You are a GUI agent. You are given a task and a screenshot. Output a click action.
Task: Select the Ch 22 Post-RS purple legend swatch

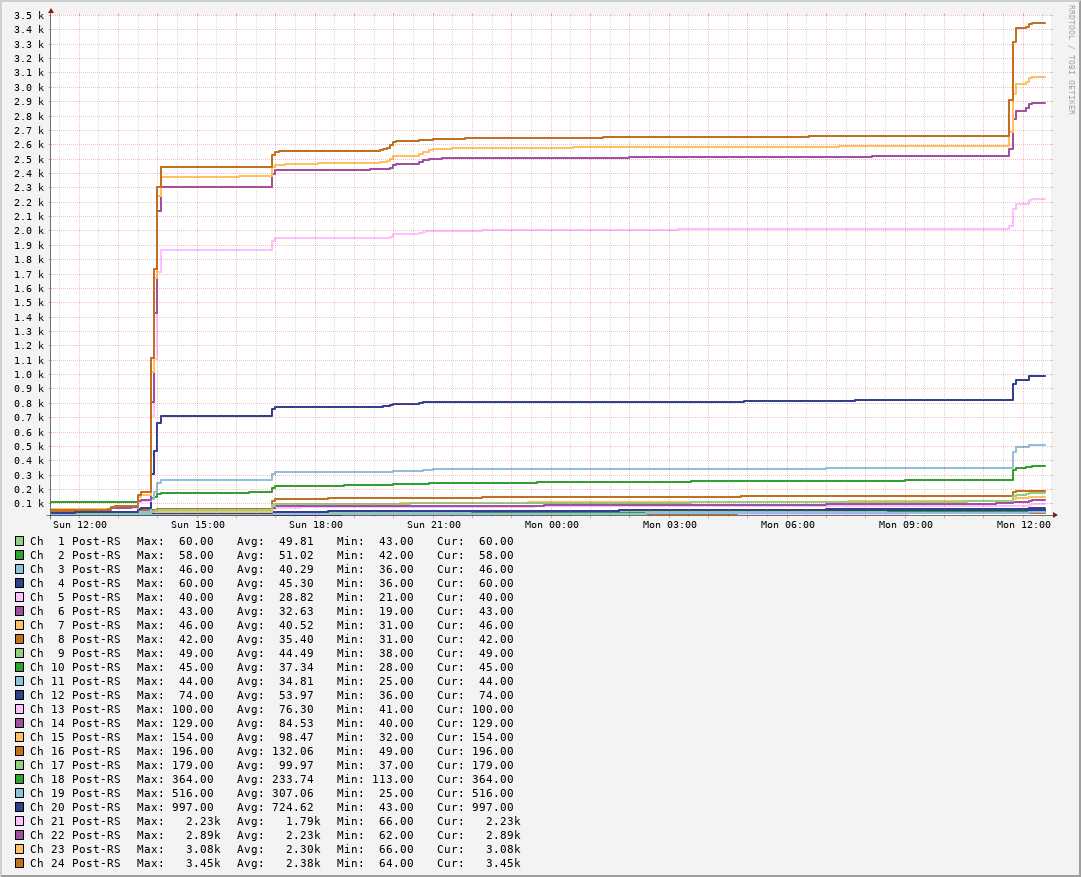19,835
